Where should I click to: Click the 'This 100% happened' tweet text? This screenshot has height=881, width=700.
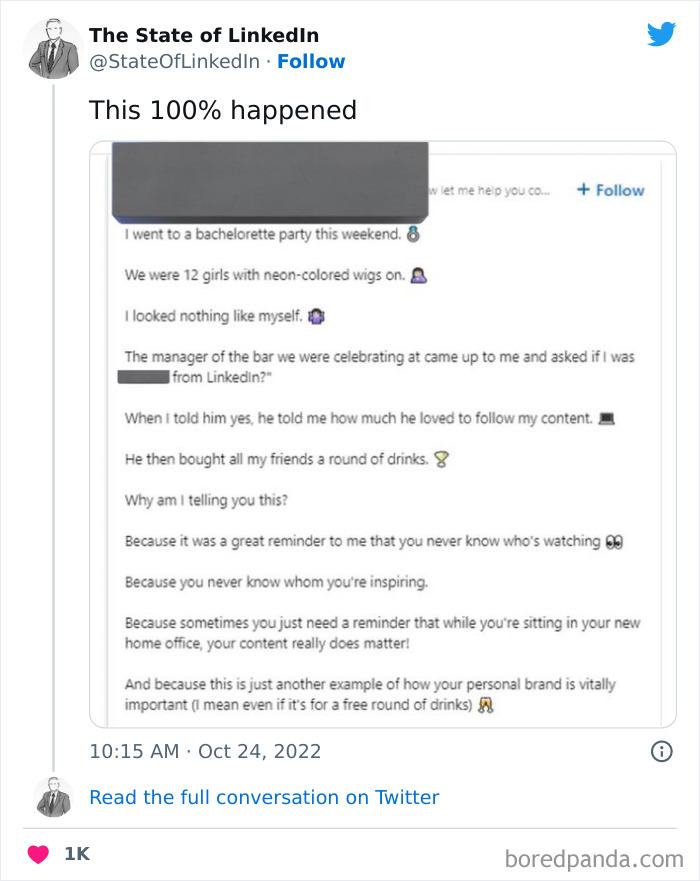click(223, 110)
